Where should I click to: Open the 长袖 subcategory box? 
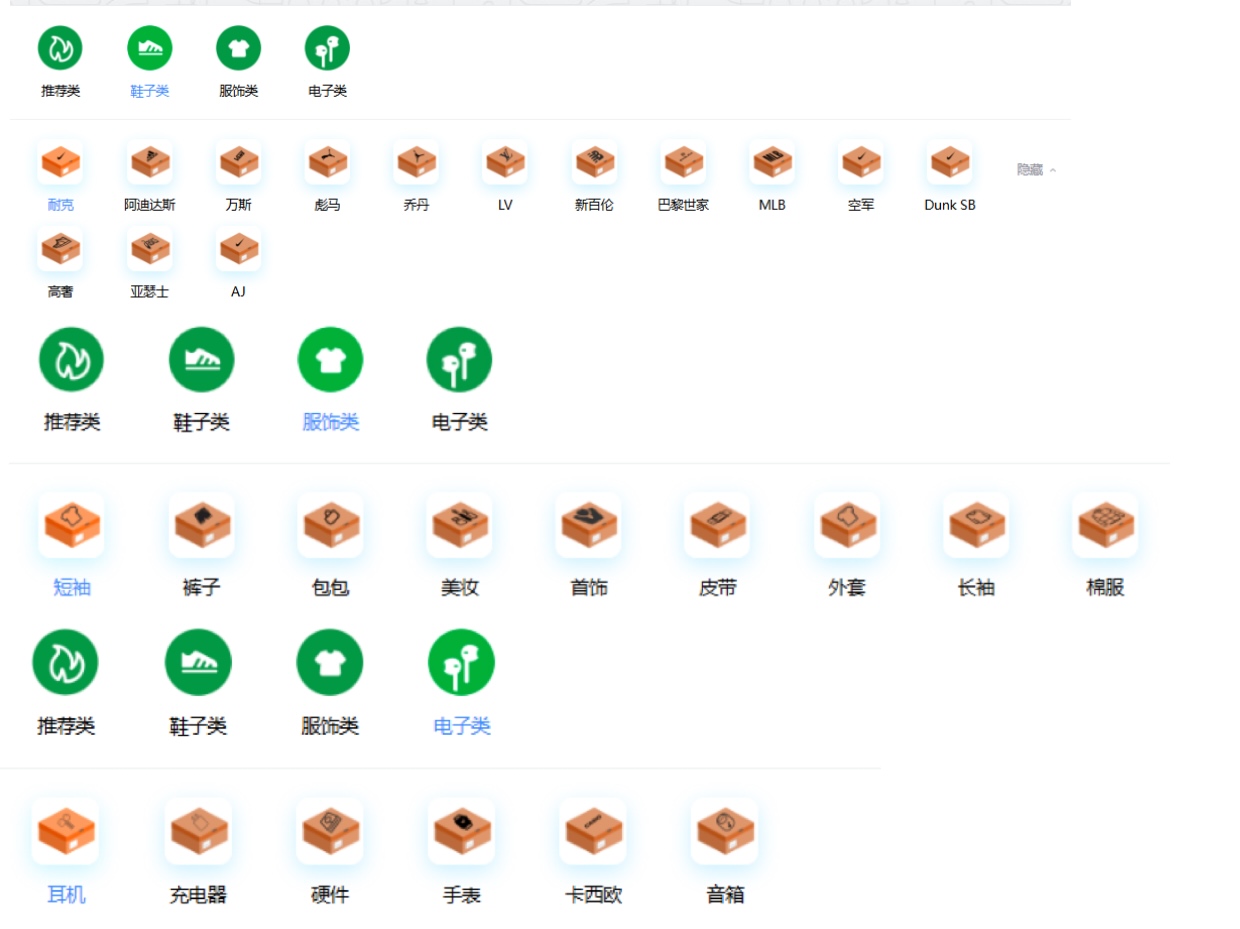click(x=976, y=525)
